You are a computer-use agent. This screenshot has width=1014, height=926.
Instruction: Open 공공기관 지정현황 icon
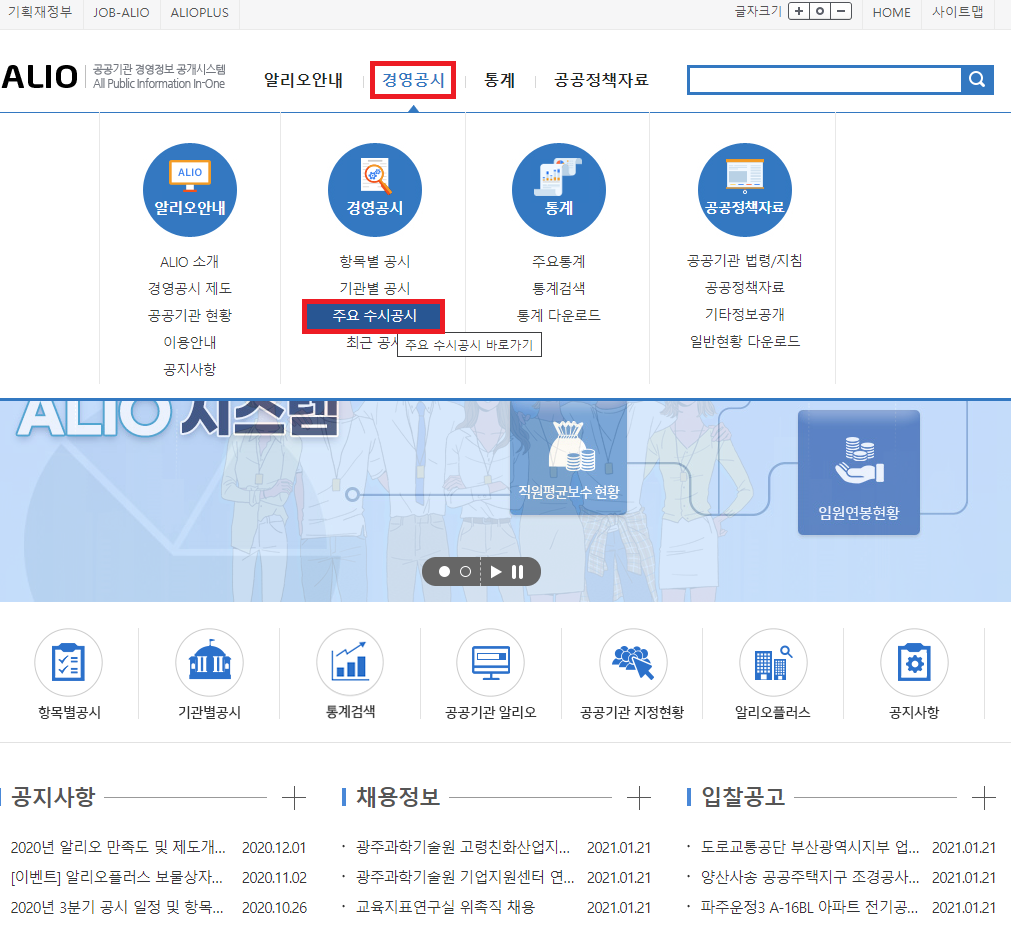(632, 663)
